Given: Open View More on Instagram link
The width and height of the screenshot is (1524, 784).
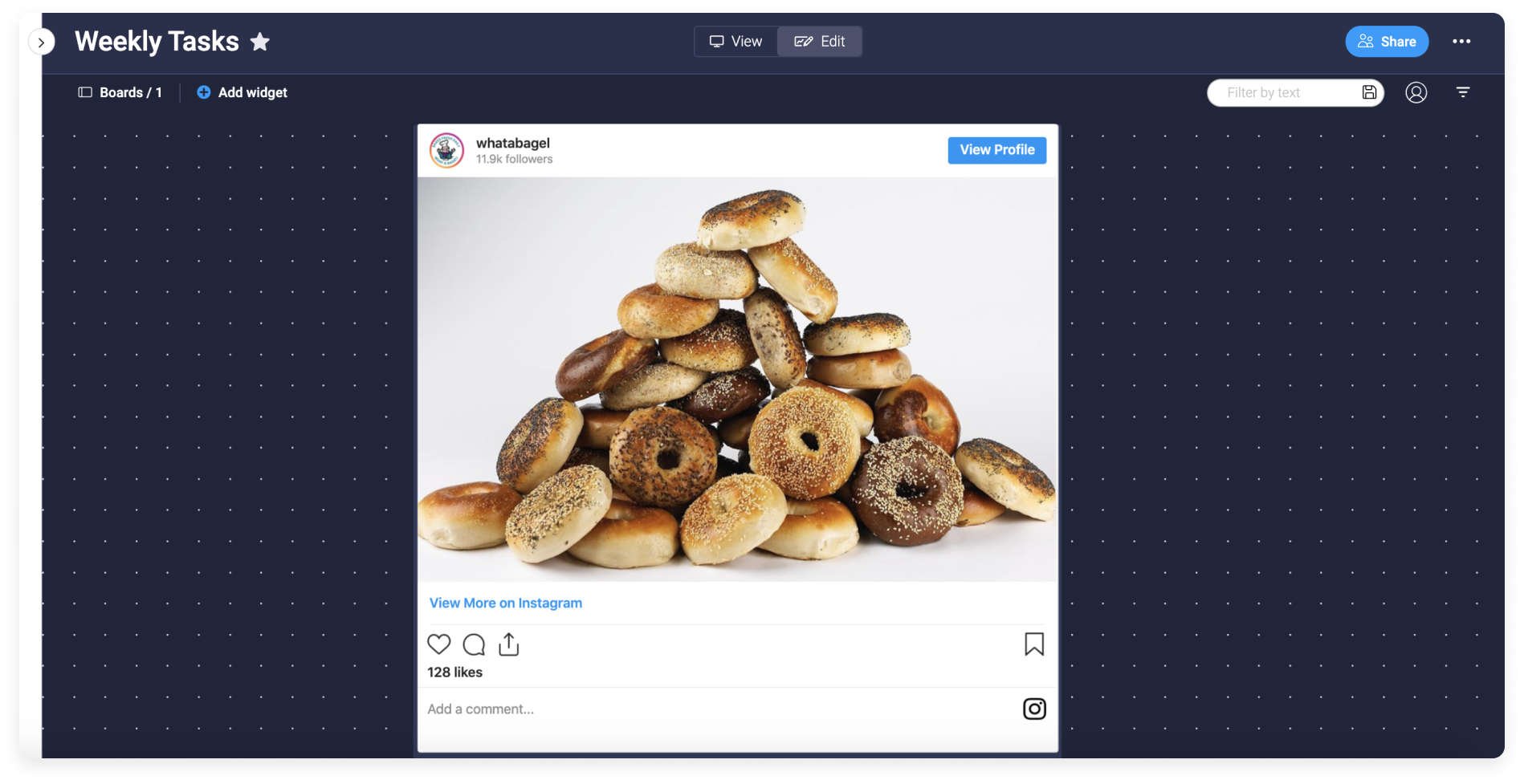Looking at the screenshot, I should pyautogui.click(x=506, y=603).
